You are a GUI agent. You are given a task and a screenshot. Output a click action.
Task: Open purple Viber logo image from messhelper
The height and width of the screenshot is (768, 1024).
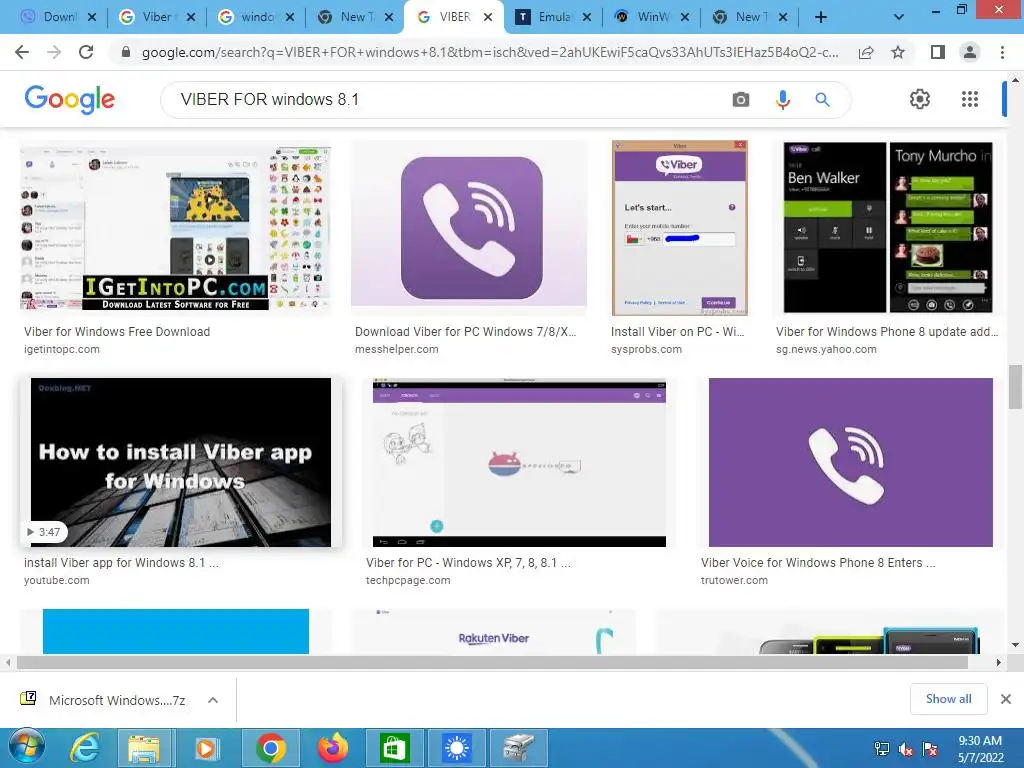click(469, 229)
